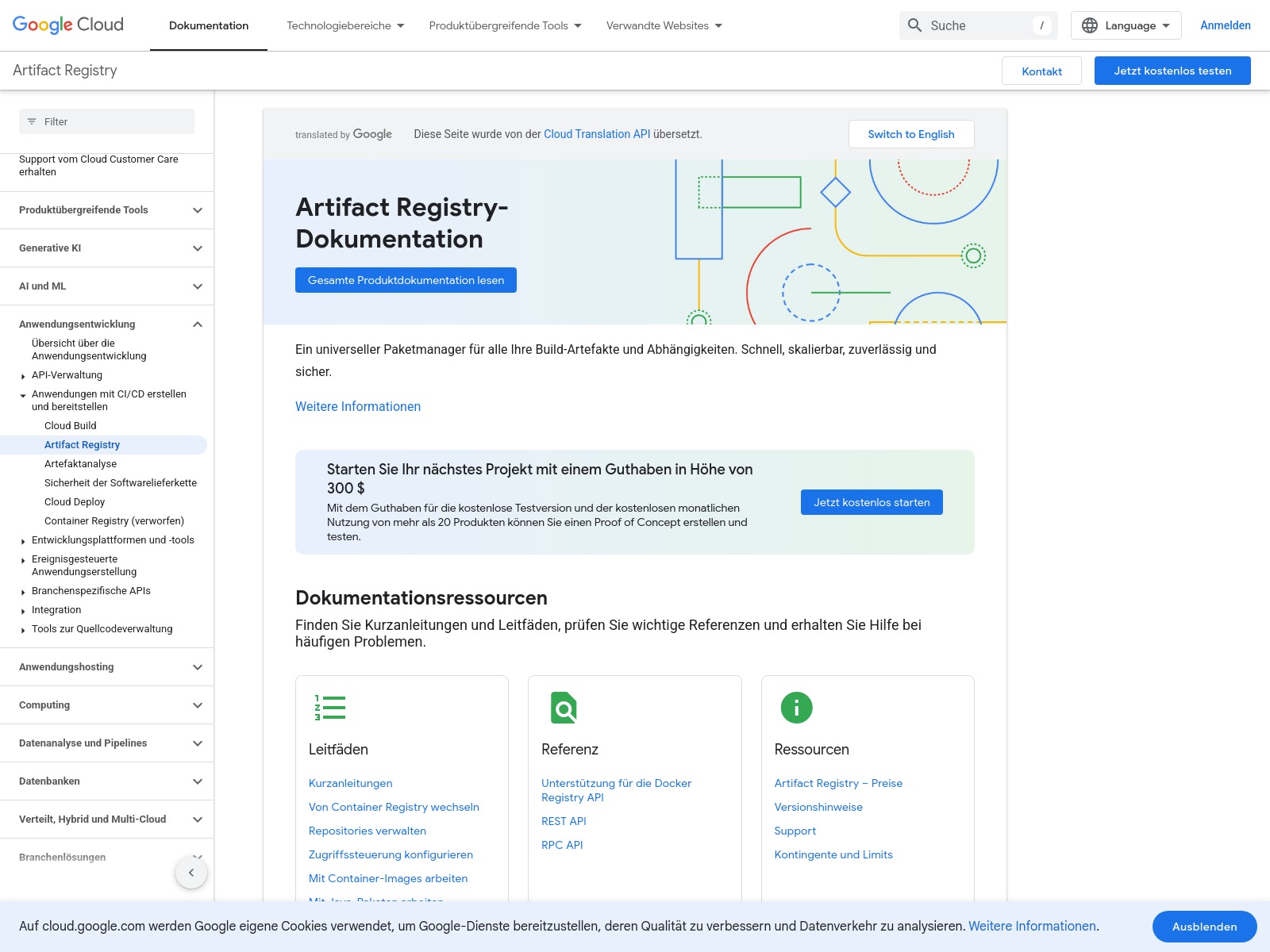Click the Artifact Registry page title
Screen dimensions: 1270x952
pyautogui.click(x=65, y=71)
